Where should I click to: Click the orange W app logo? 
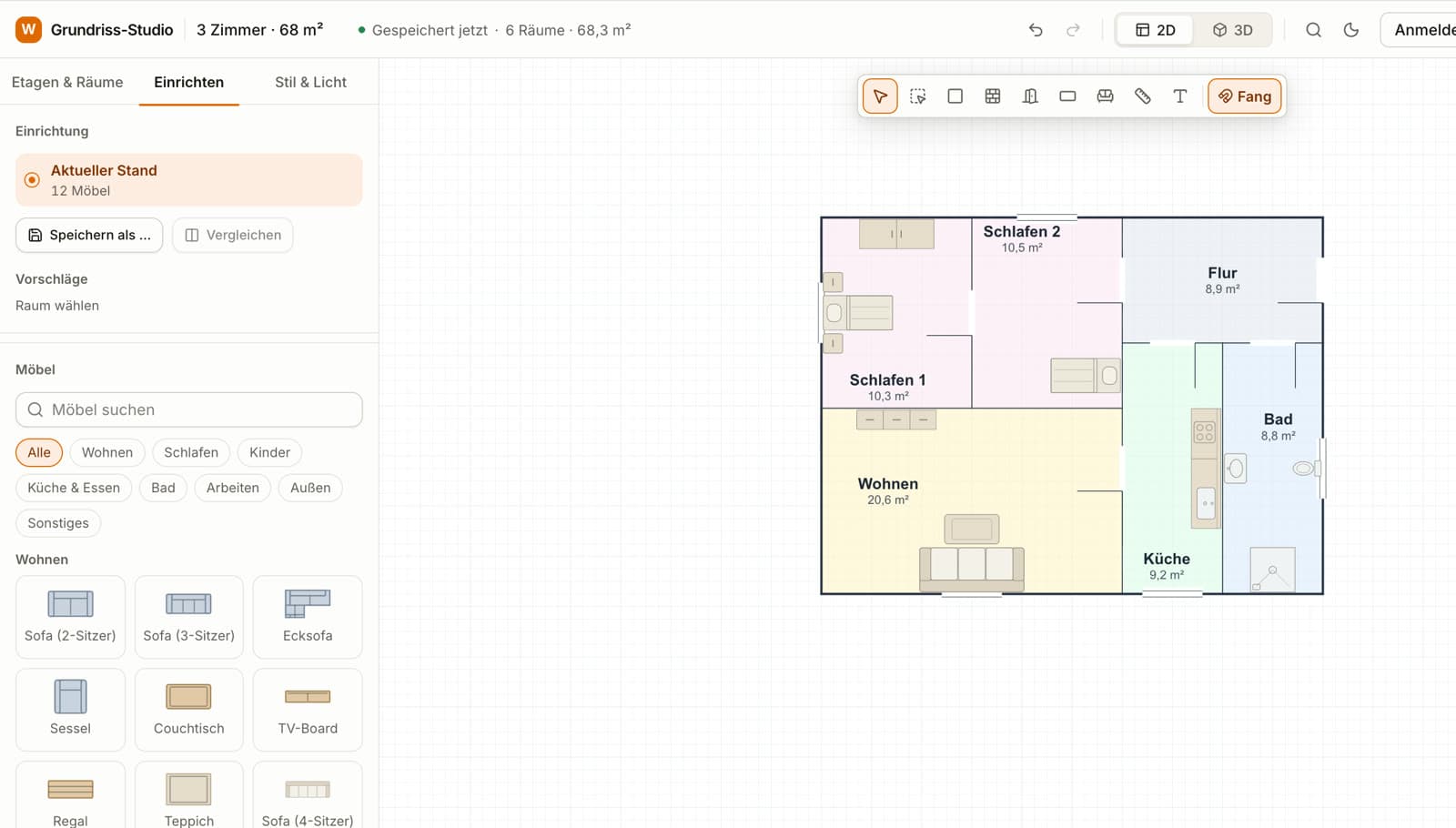click(x=29, y=30)
